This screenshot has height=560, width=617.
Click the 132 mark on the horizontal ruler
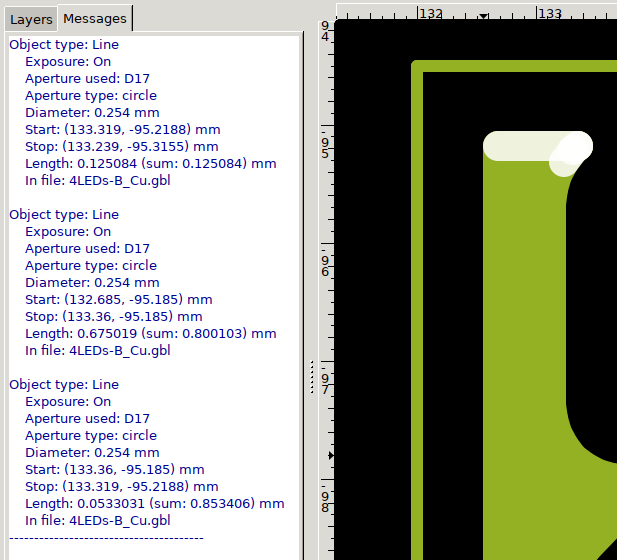point(431,13)
